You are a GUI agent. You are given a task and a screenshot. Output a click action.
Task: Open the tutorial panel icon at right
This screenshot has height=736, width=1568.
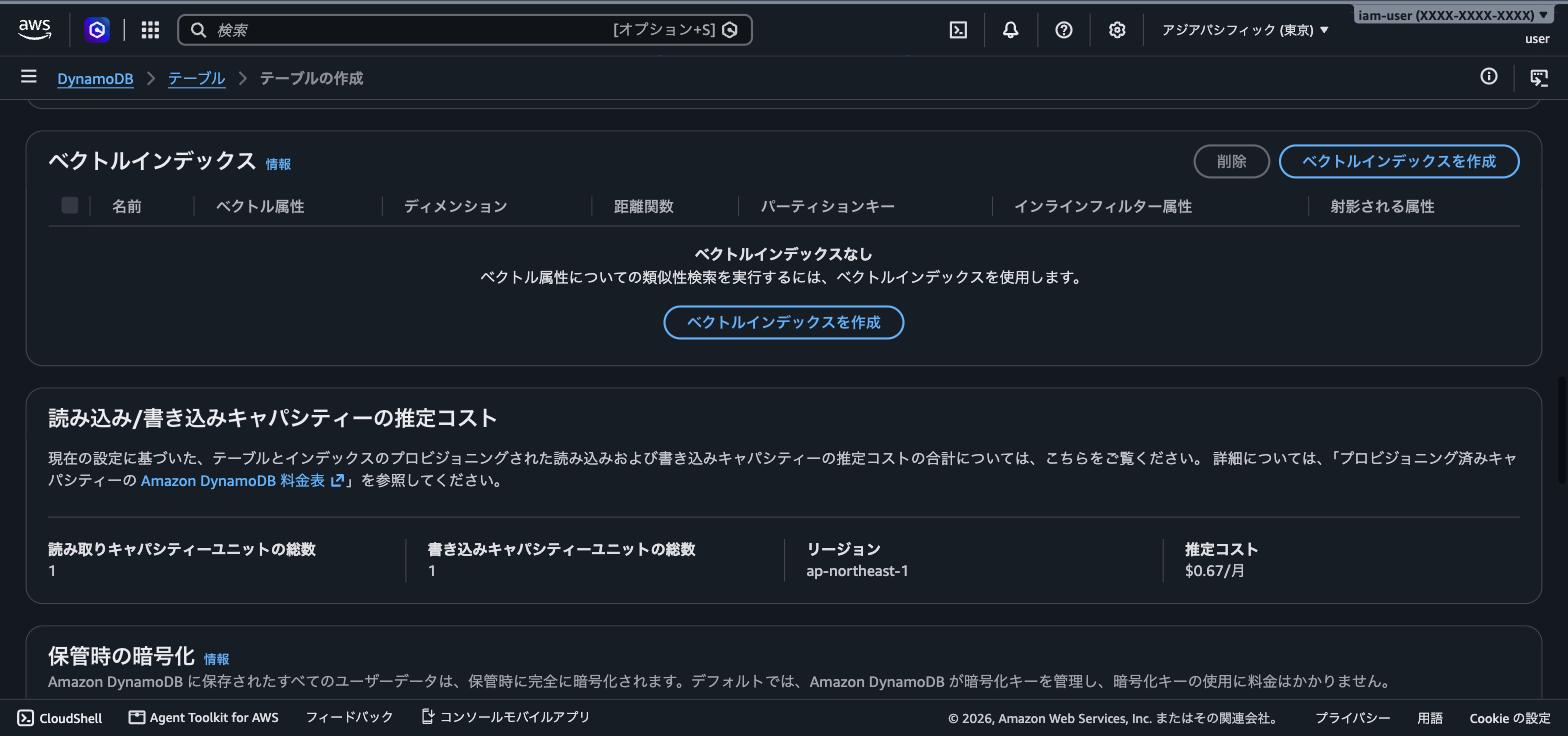tap(1540, 77)
